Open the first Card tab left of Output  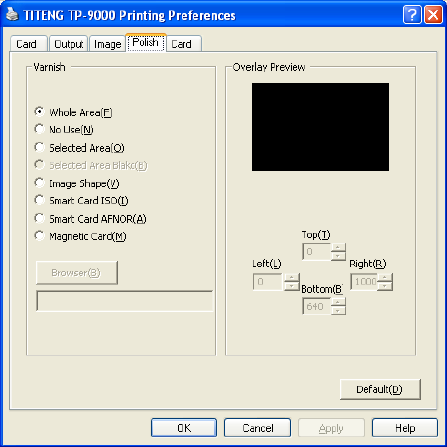click(28, 44)
